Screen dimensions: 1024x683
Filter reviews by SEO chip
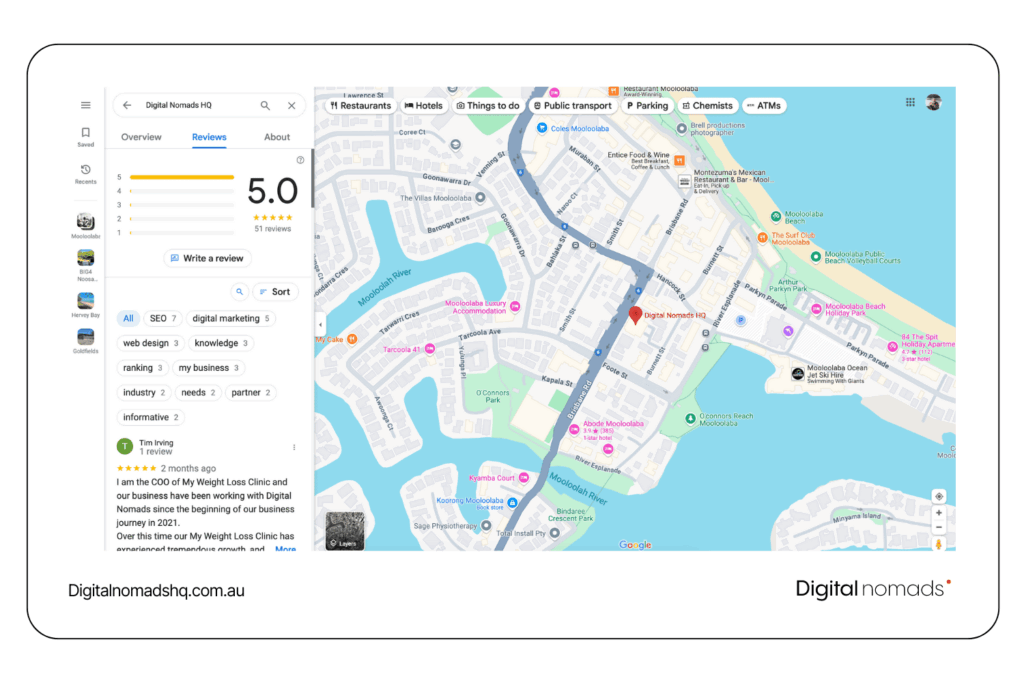(163, 319)
